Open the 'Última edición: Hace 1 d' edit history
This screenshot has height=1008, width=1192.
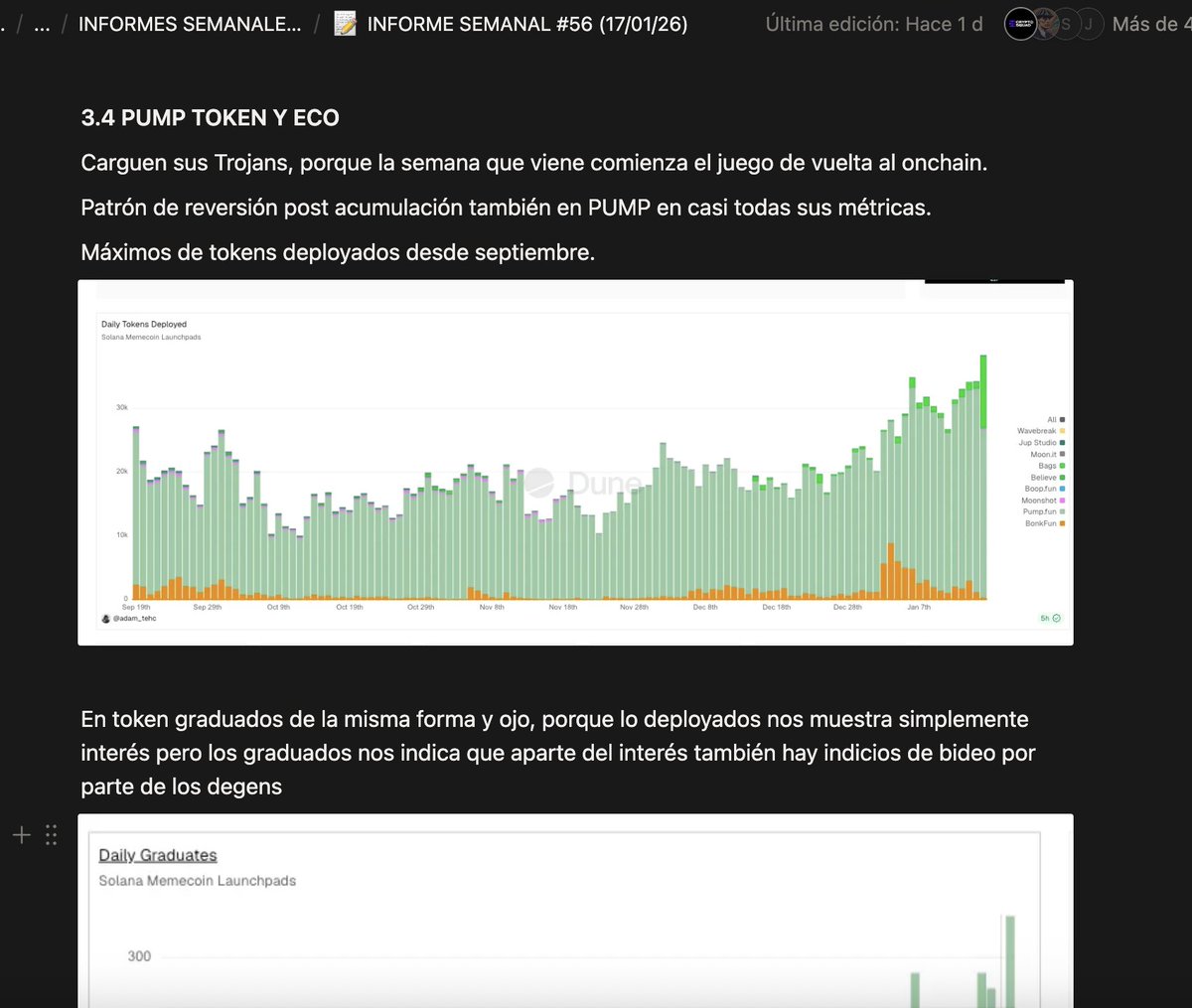click(x=873, y=24)
